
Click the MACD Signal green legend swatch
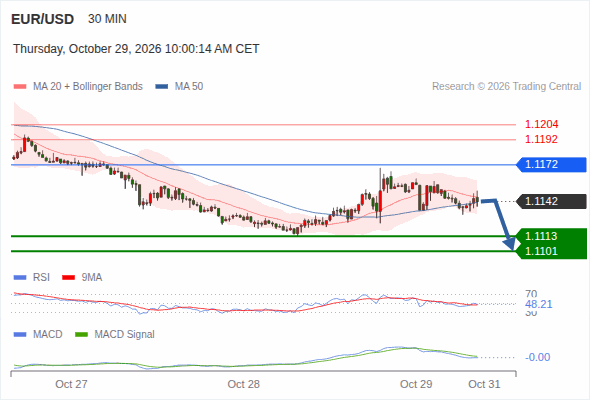pyautogui.click(x=81, y=335)
